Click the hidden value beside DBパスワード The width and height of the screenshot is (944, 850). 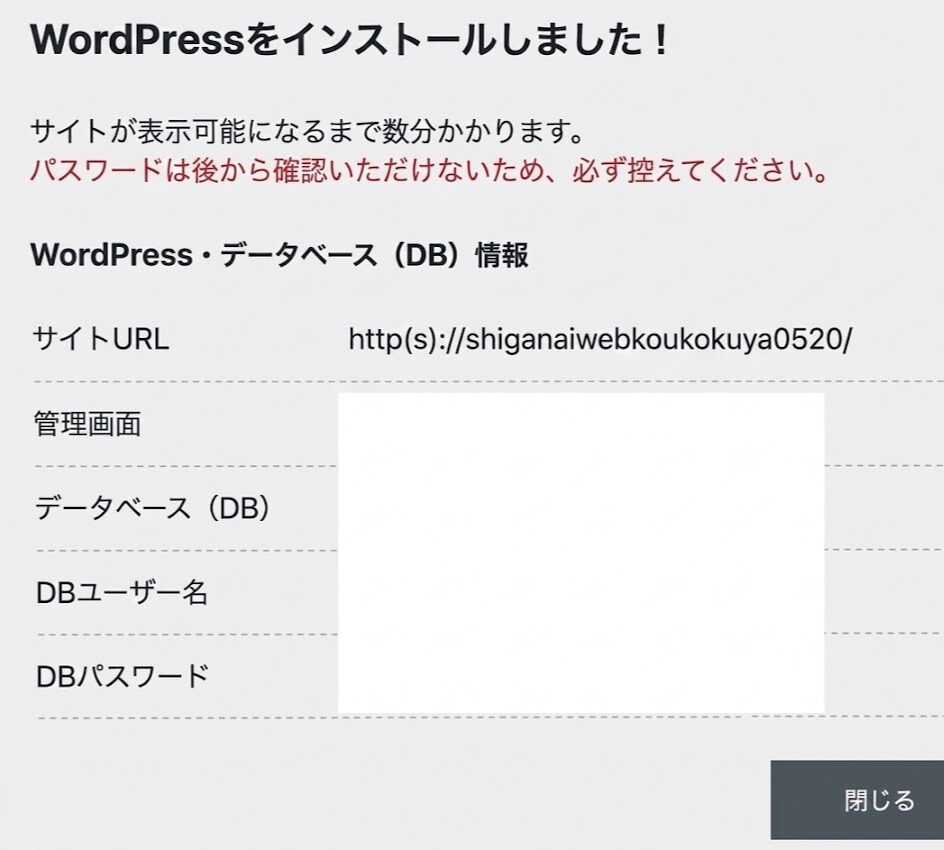click(x=580, y=675)
